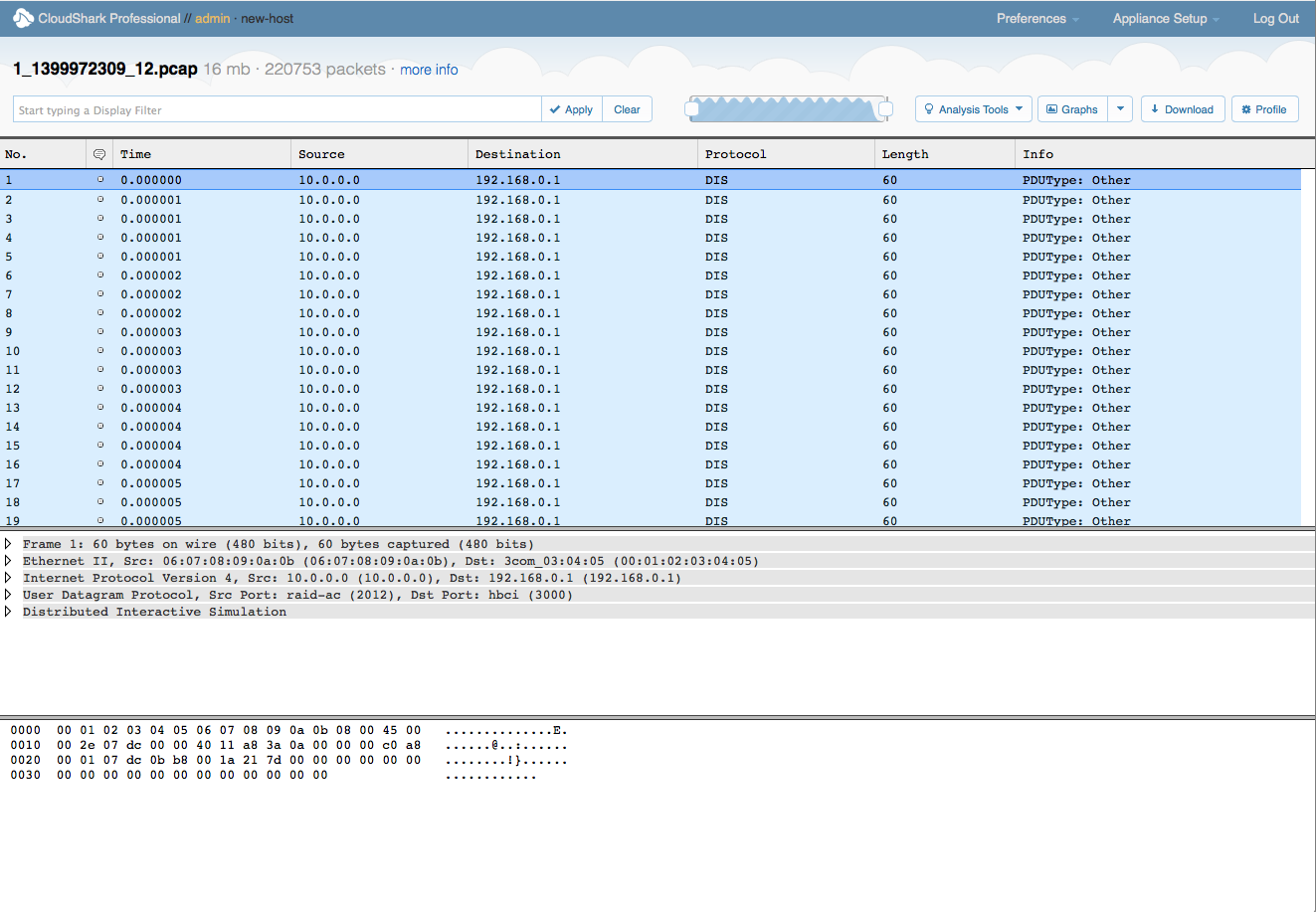Click the annotation icon in packet 2 row
1316x912 pixels.
[99, 199]
